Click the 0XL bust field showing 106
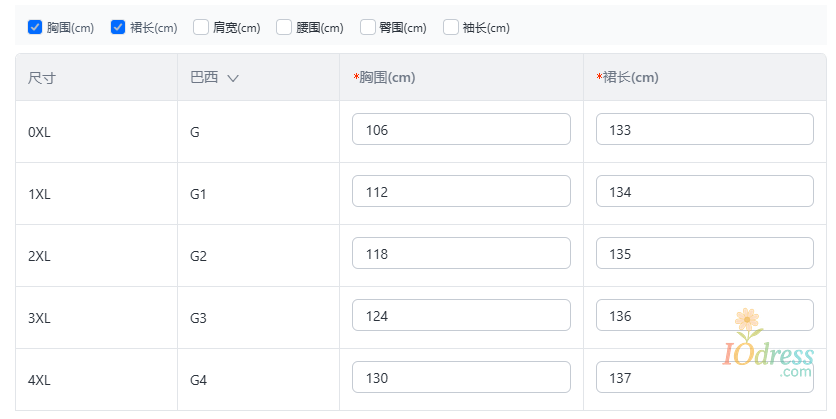 461,129
